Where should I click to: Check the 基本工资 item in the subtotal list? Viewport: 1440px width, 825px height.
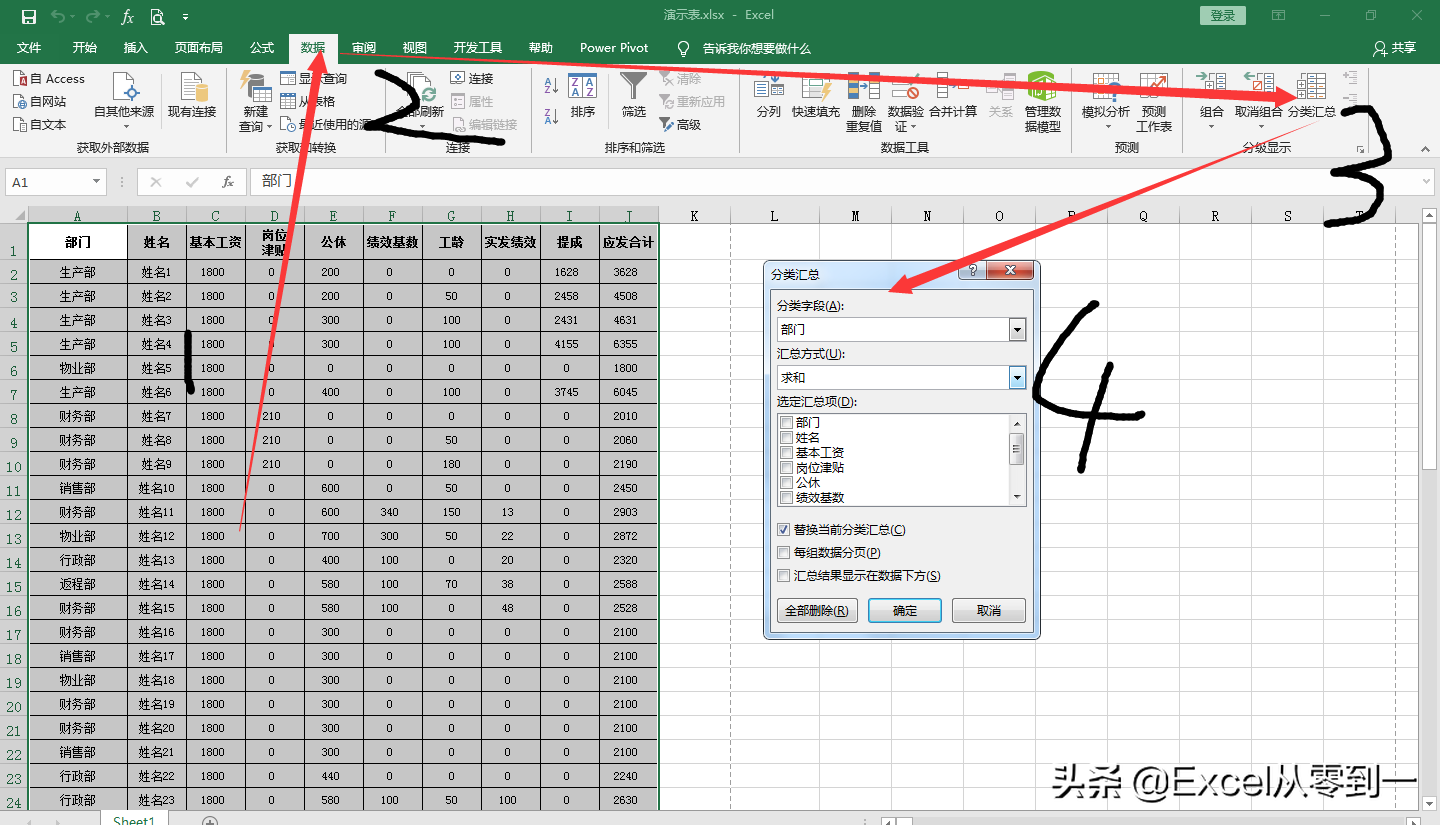(x=786, y=453)
